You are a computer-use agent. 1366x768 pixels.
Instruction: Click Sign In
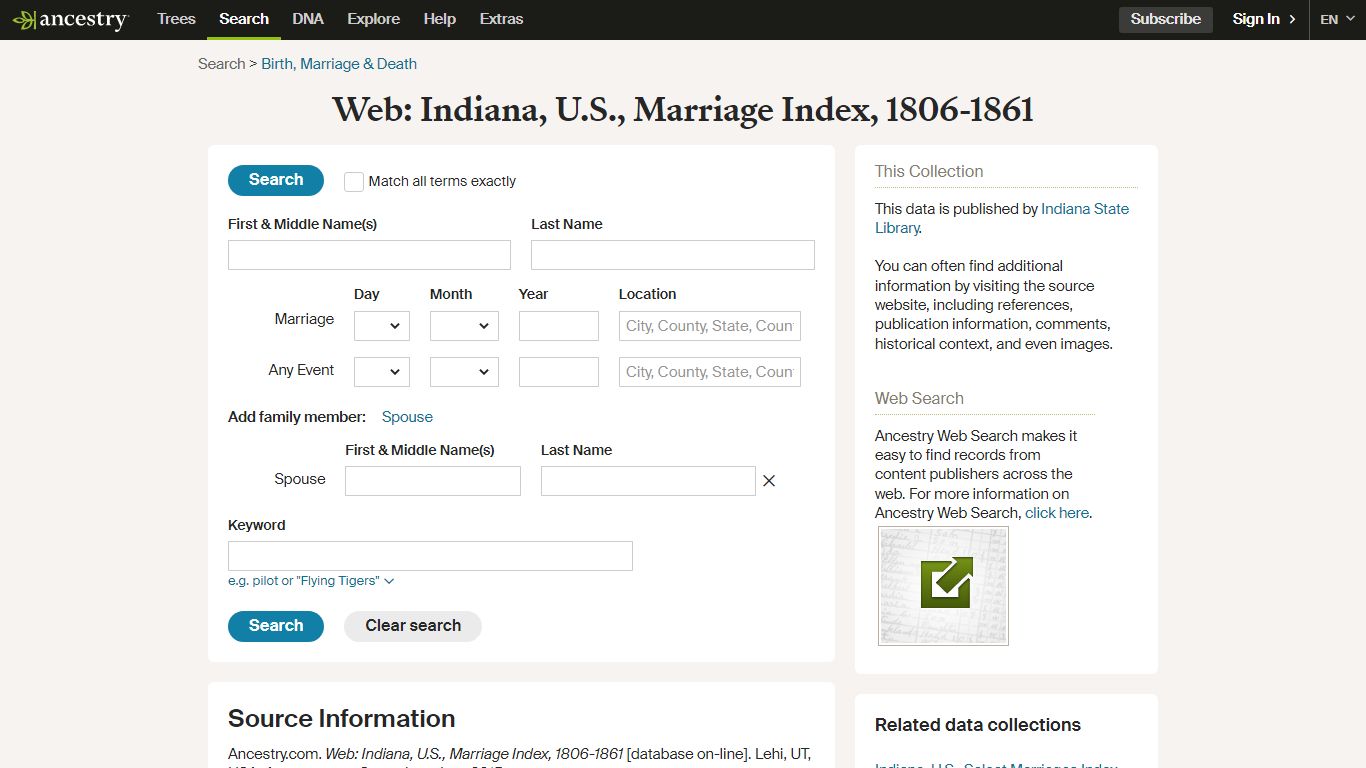(x=1264, y=19)
